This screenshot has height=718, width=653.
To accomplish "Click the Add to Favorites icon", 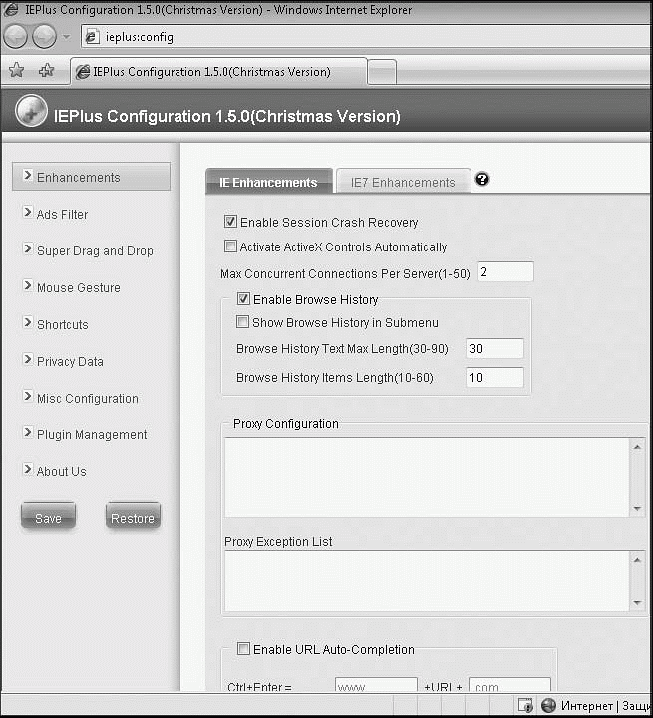I will coord(46,70).
